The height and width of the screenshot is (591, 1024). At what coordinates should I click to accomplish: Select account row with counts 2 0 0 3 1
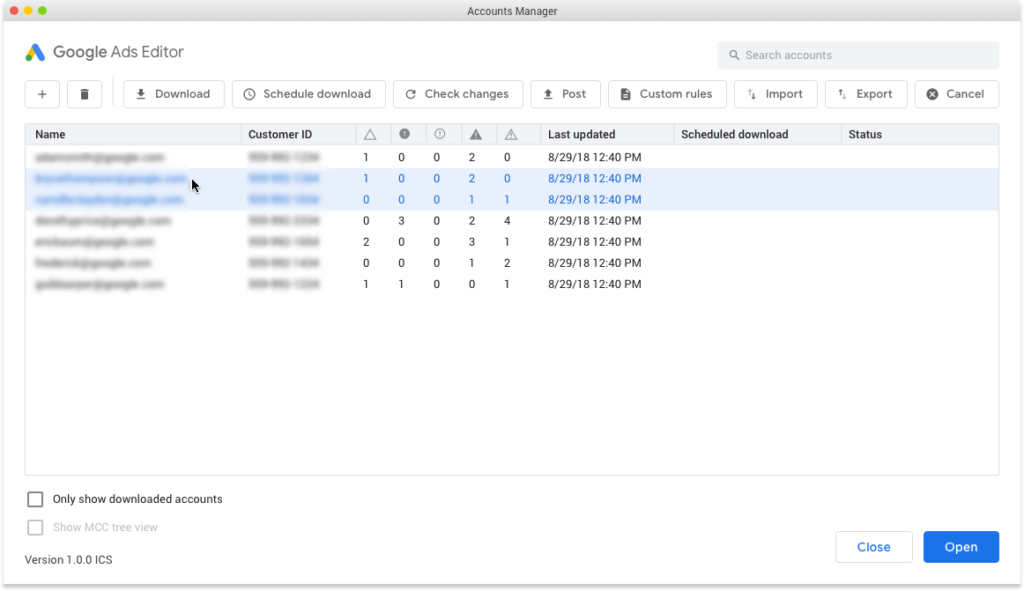coord(512,242)
